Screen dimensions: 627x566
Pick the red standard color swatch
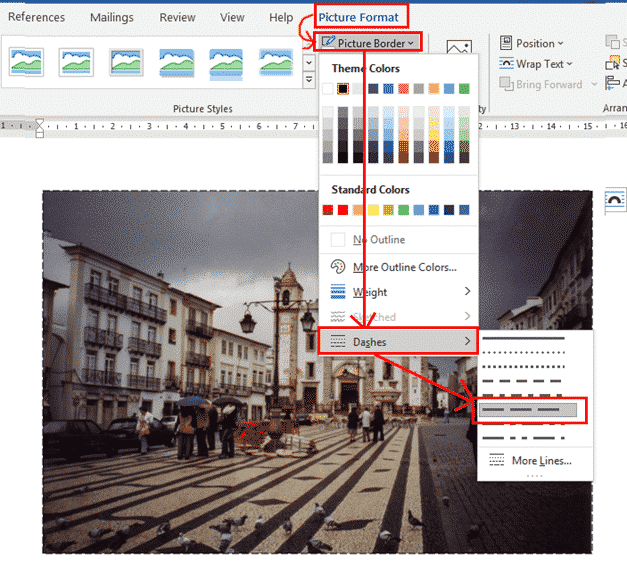pyautogui.click(x=343, y=210)
